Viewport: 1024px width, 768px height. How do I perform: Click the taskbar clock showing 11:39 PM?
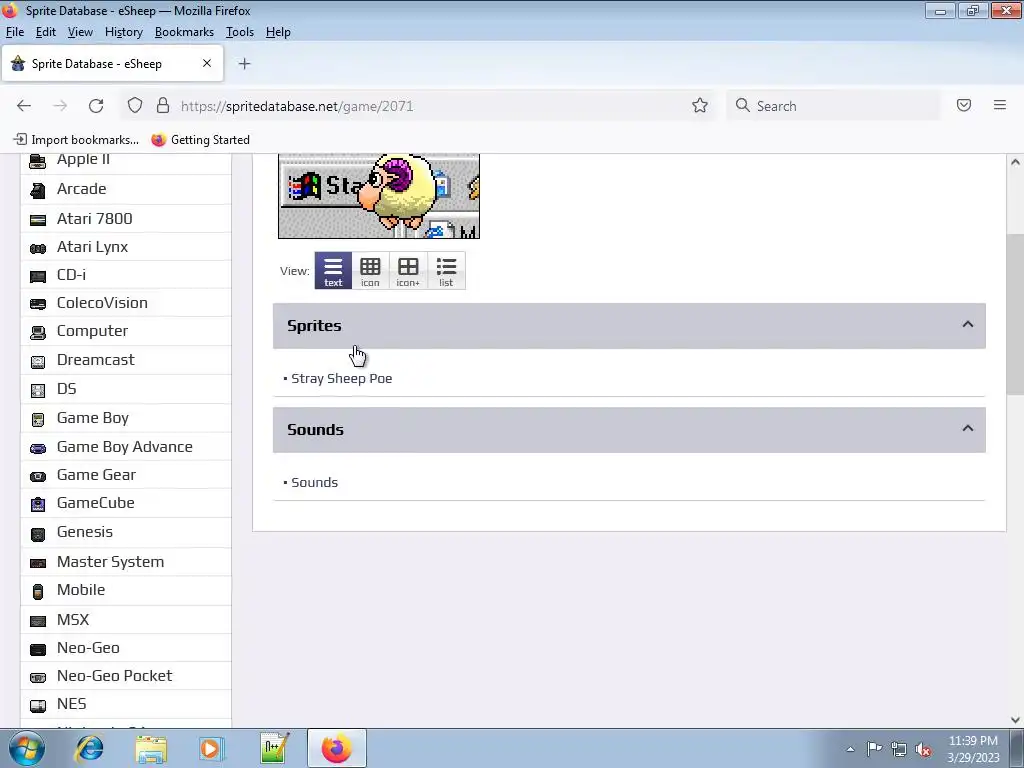click(973, 748)
